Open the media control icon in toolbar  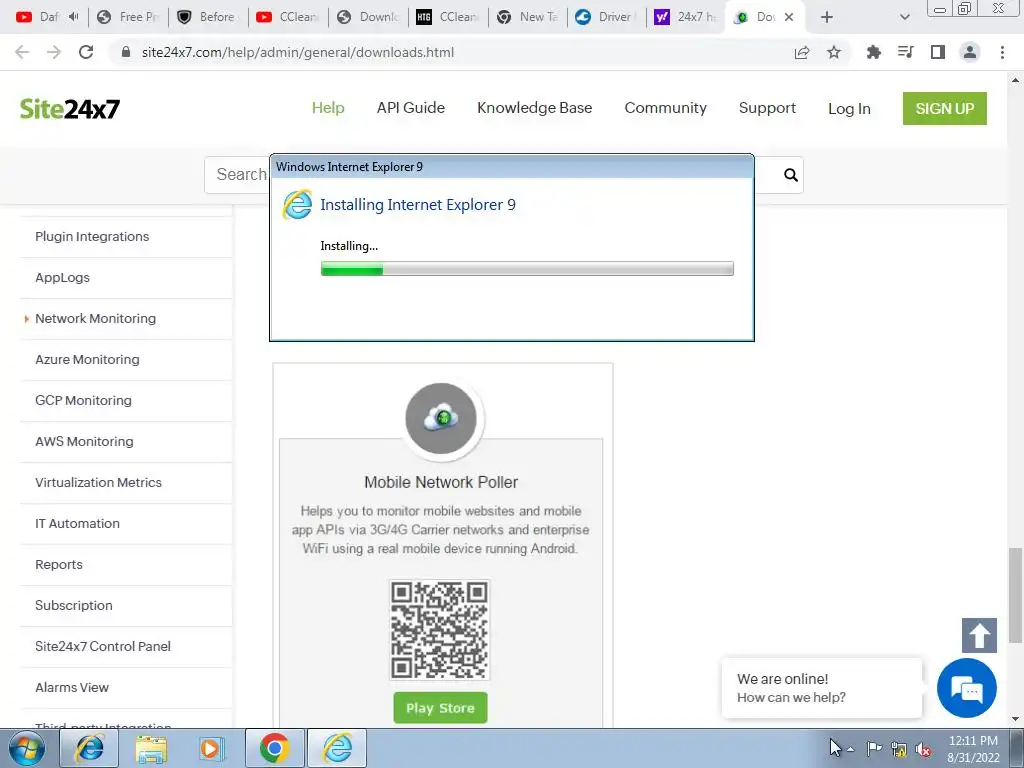pyautogui.click(x=906, y=52)
